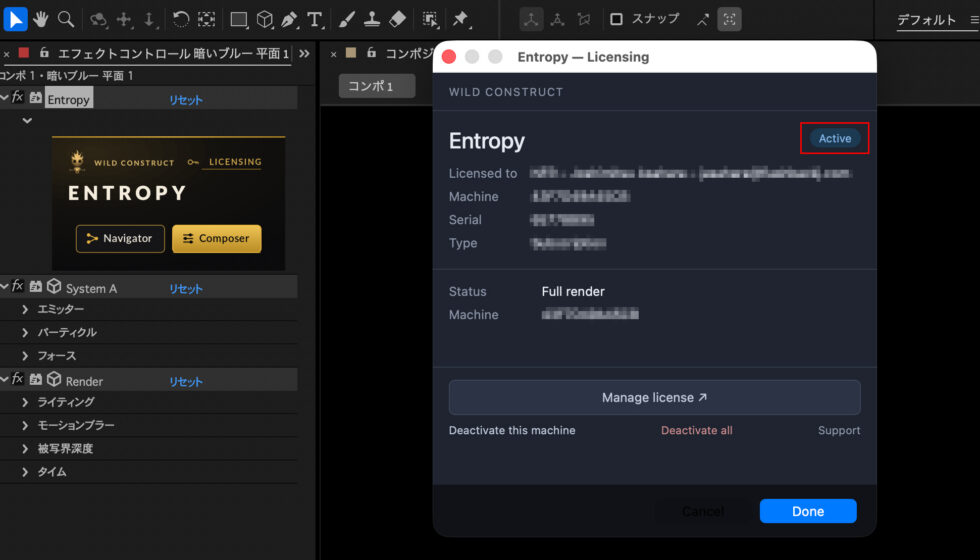Select the Clone Stamp tool
980x560 pixels.
(372, 19)
